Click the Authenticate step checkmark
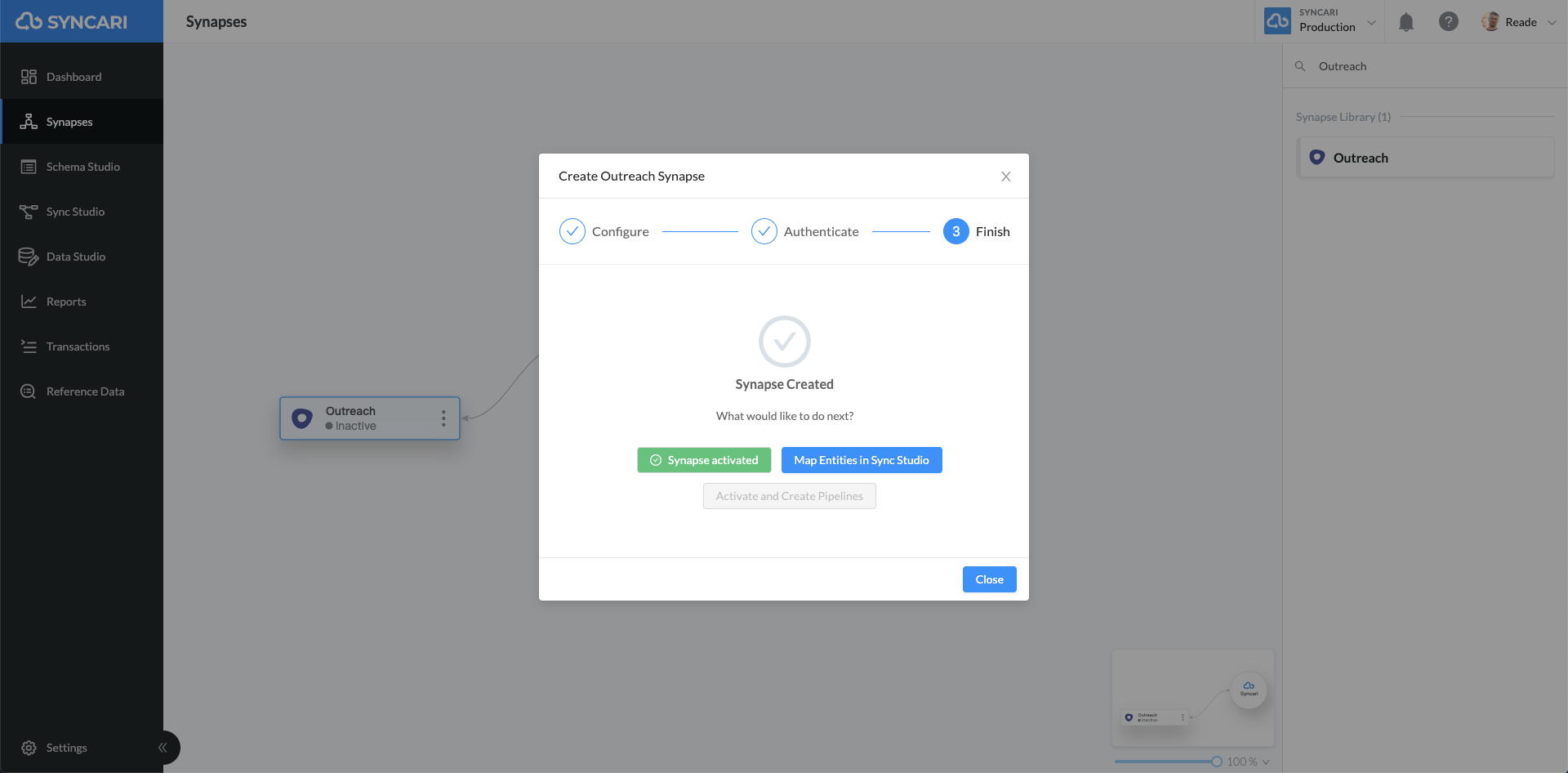 [x=764, y=231]
